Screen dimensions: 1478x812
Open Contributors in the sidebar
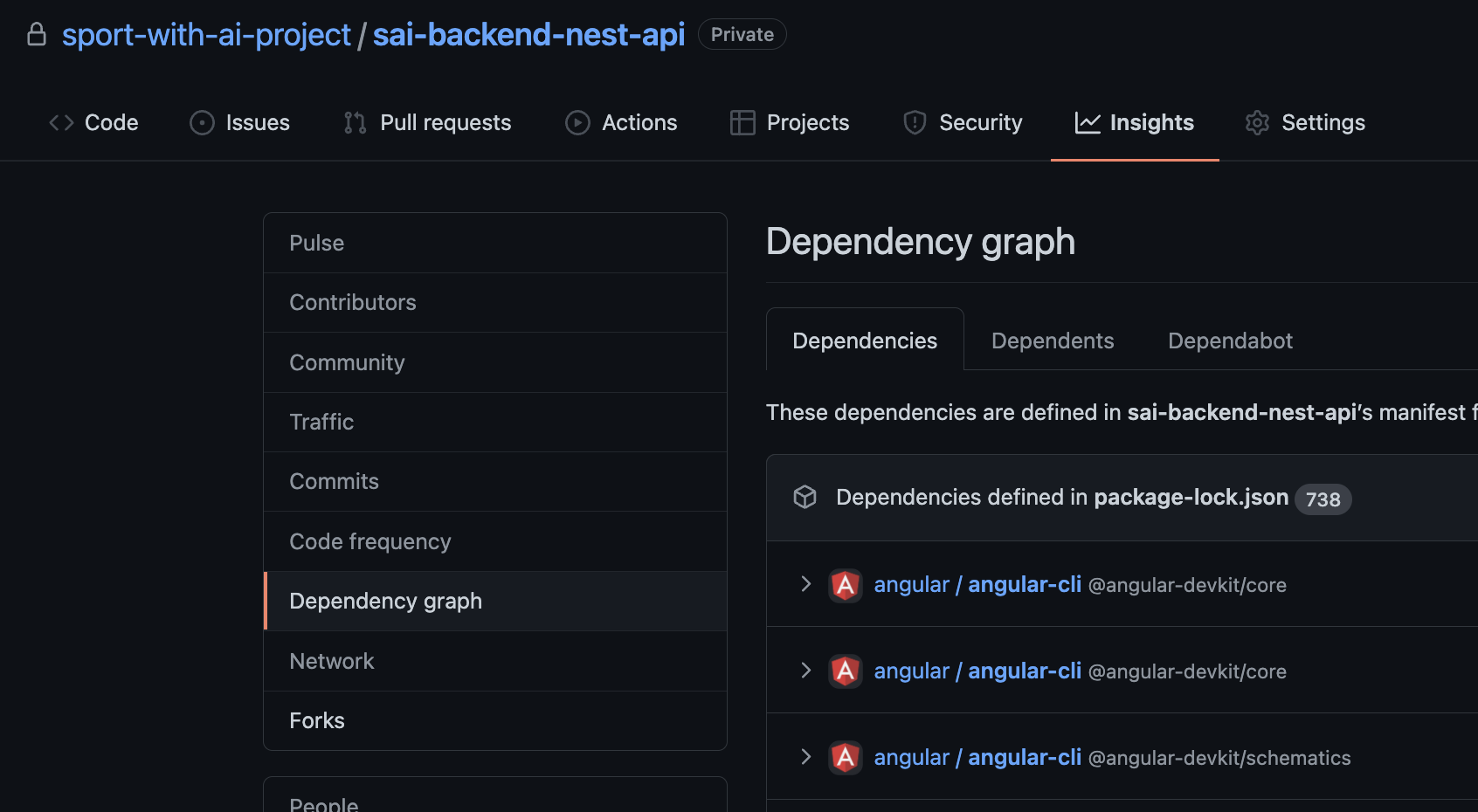495,302
